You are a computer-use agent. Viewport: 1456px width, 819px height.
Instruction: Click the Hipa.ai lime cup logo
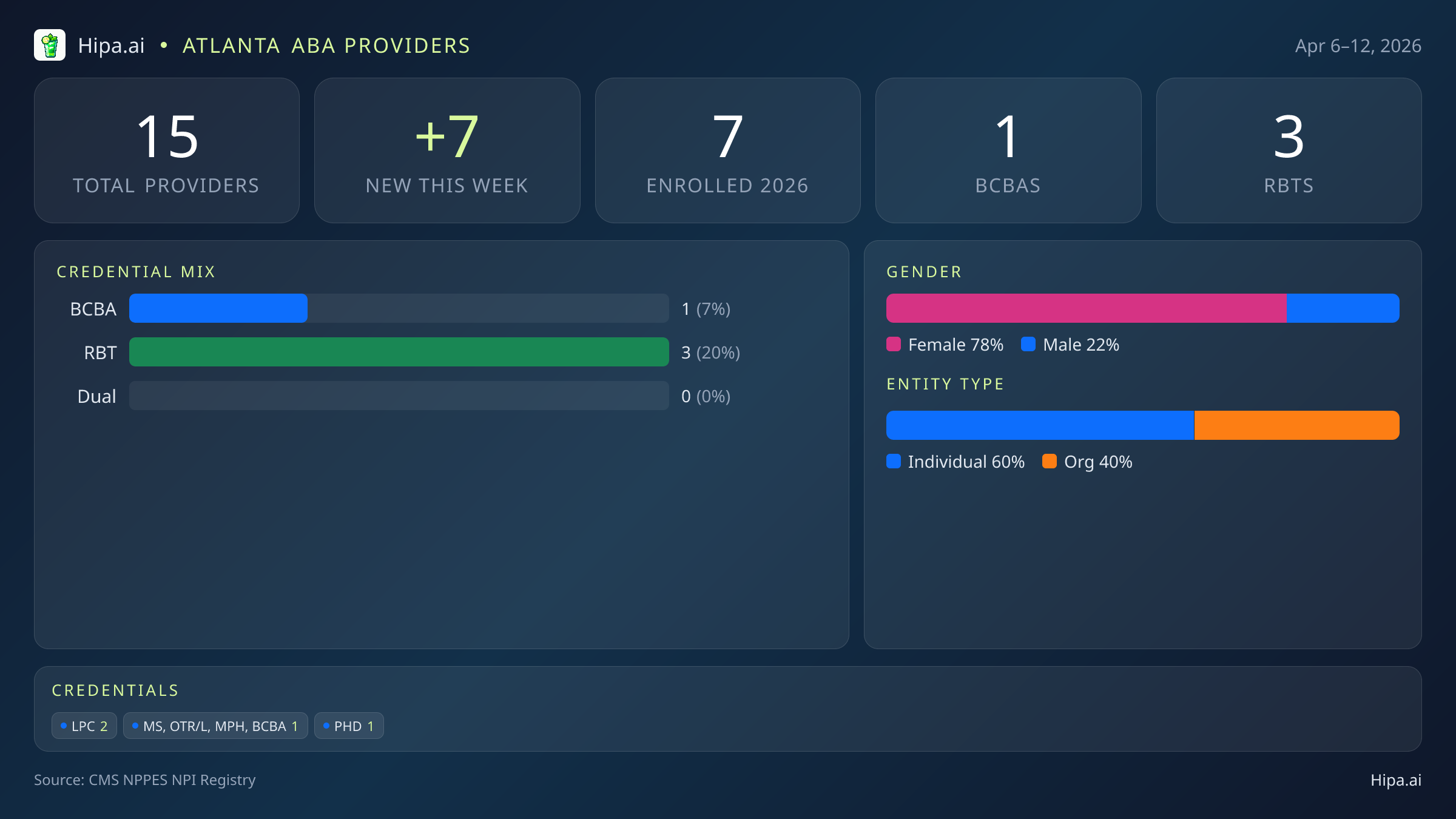tap(50, 45)
